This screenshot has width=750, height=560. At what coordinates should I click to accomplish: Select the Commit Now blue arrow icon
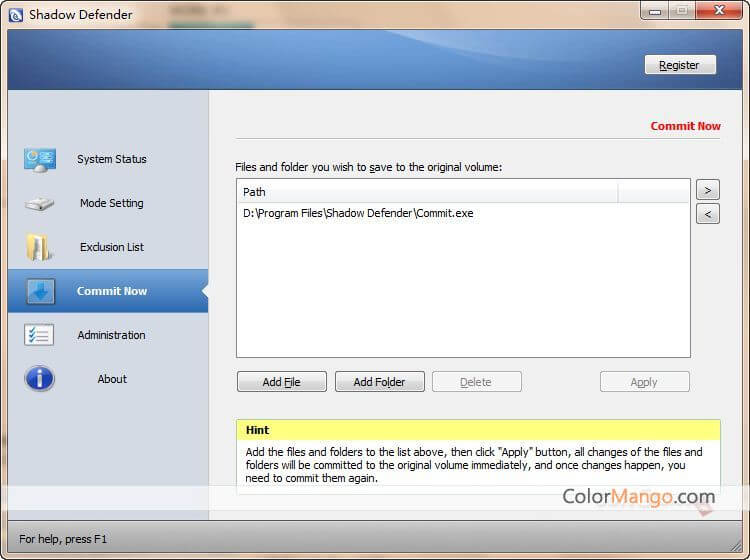click(40, 291)
